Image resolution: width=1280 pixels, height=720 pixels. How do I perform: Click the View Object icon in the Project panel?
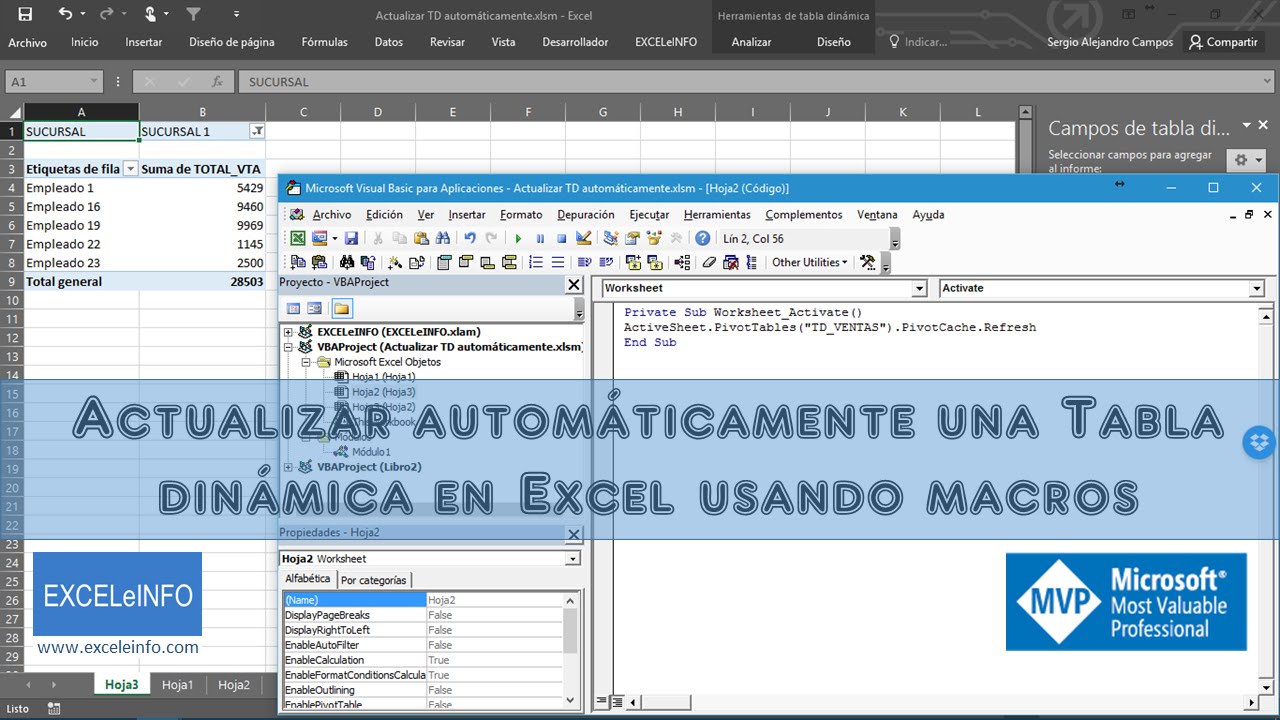[x=315, y=308]
